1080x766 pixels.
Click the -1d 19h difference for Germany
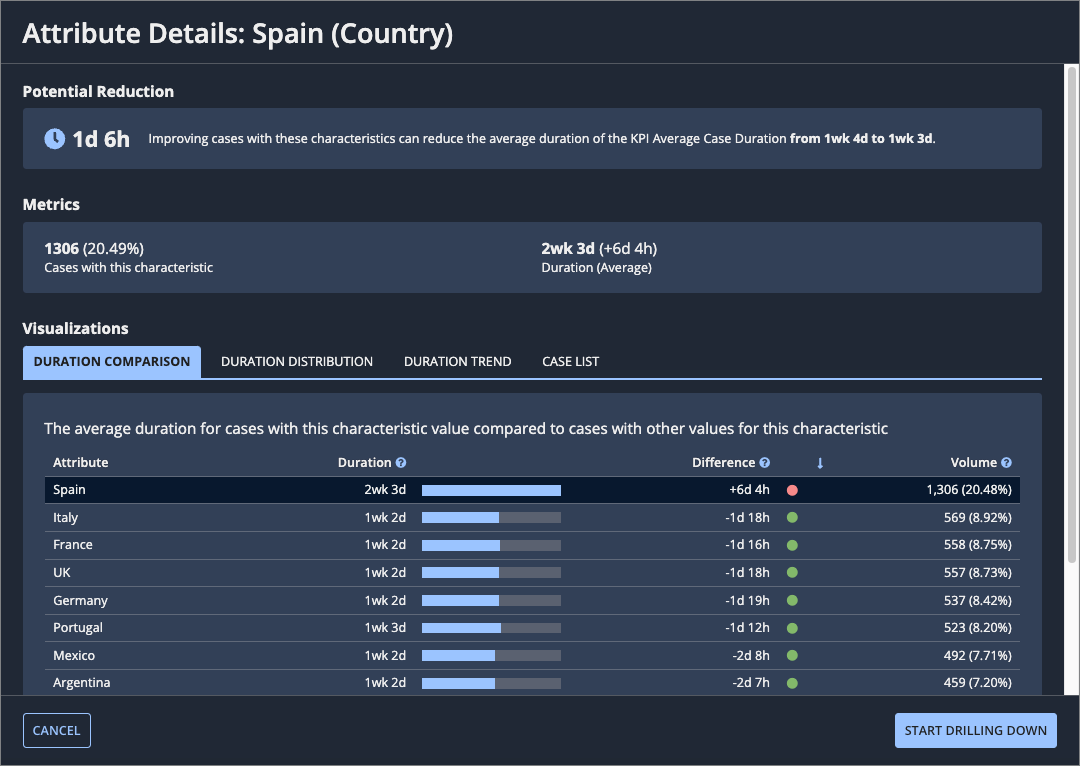[747, 600]
